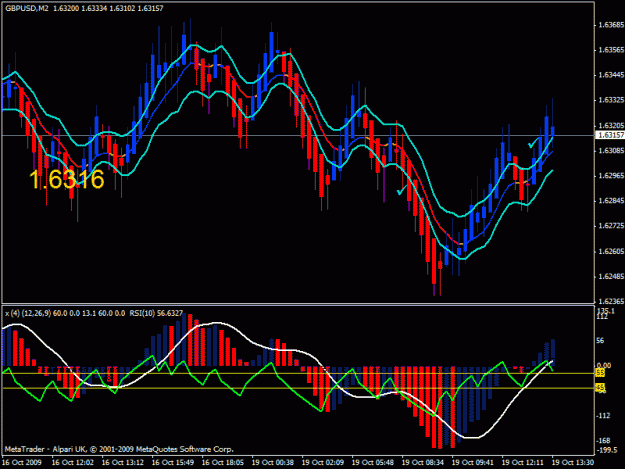Click the MetaTrader Alpari UK copyright text
The height and width of the screenshot is (469, 625).
[119, 449]
